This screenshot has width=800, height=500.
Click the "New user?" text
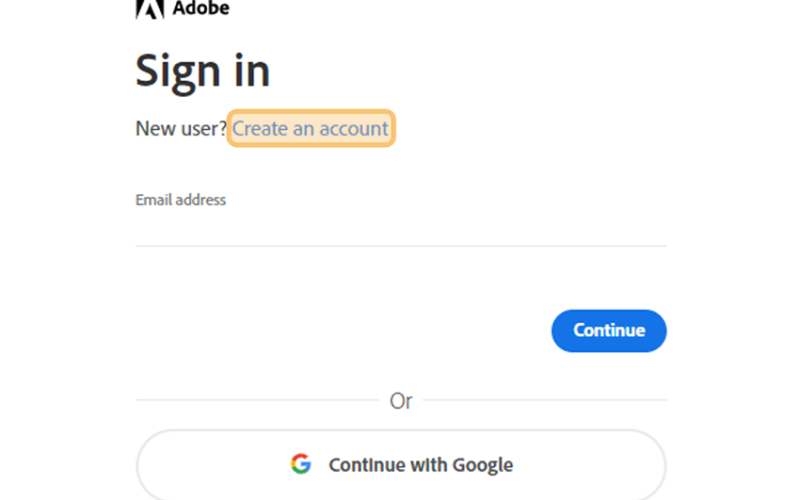click(181, 129)
